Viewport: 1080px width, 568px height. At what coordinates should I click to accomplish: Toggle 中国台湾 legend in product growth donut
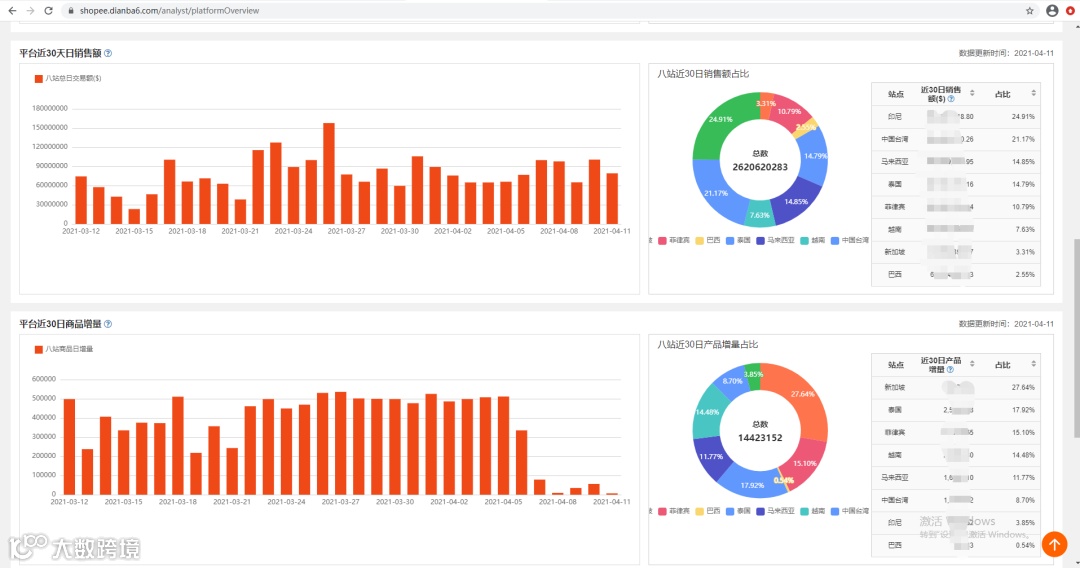[x=850, y=511]
